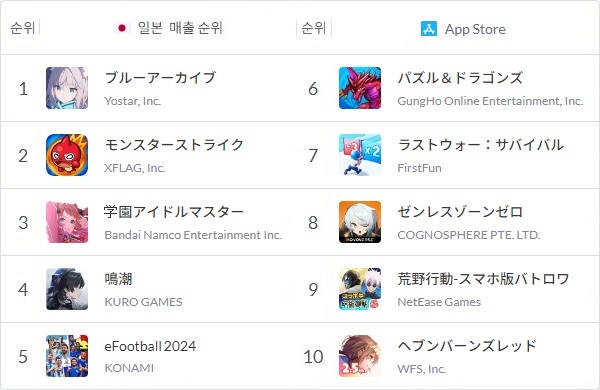Select the Puzzle & Dragons dragon icon
This screenshot has width=600, height=390.
click(x=360, y=88)
